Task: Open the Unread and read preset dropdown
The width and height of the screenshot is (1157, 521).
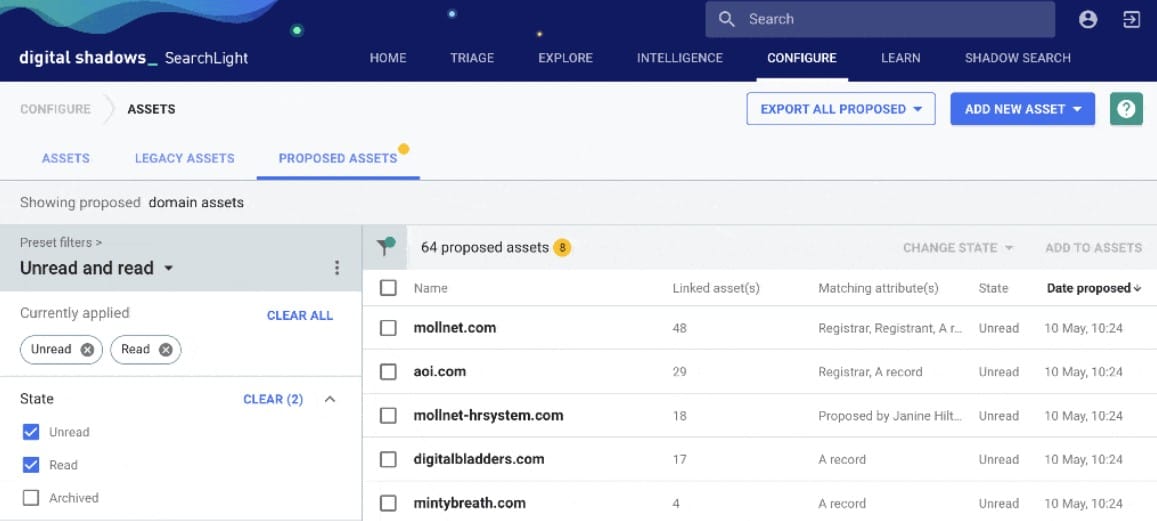Action: (x=97, y=268)
